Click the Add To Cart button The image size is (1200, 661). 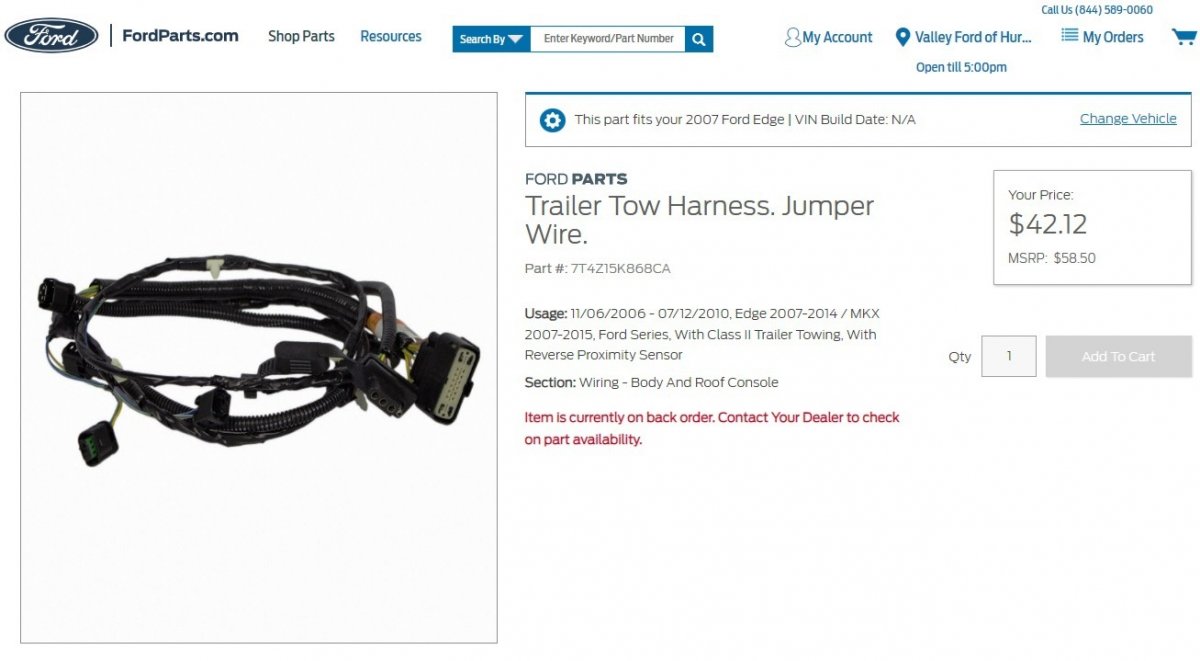pos(1118,356)
